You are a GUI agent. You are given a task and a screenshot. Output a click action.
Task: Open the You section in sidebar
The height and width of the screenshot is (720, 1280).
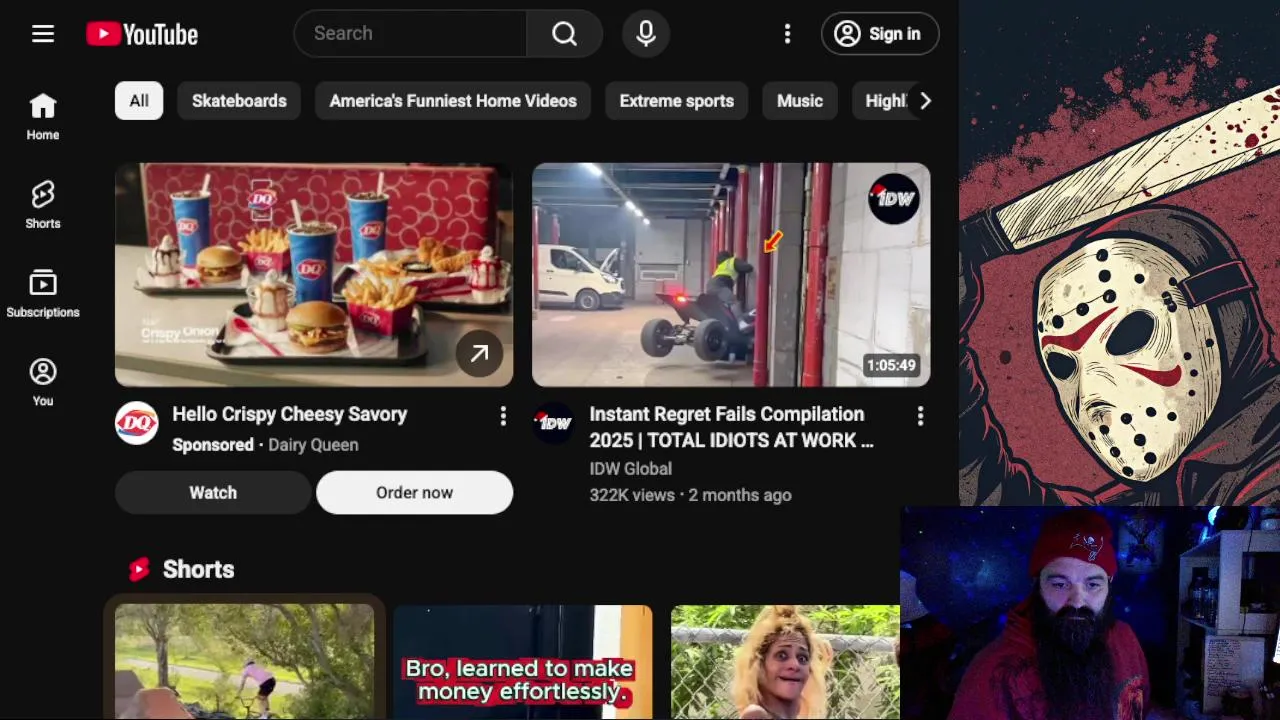coord(43,383)
